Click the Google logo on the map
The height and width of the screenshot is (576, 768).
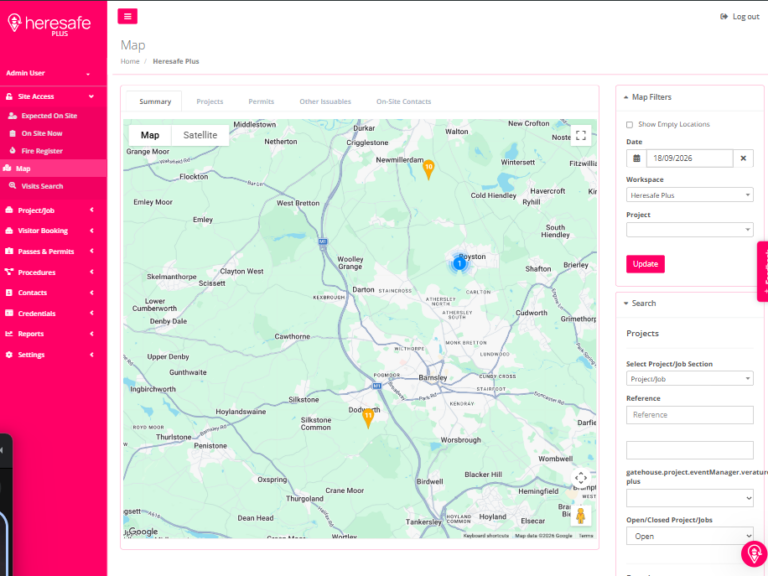(x=143, y=531)
